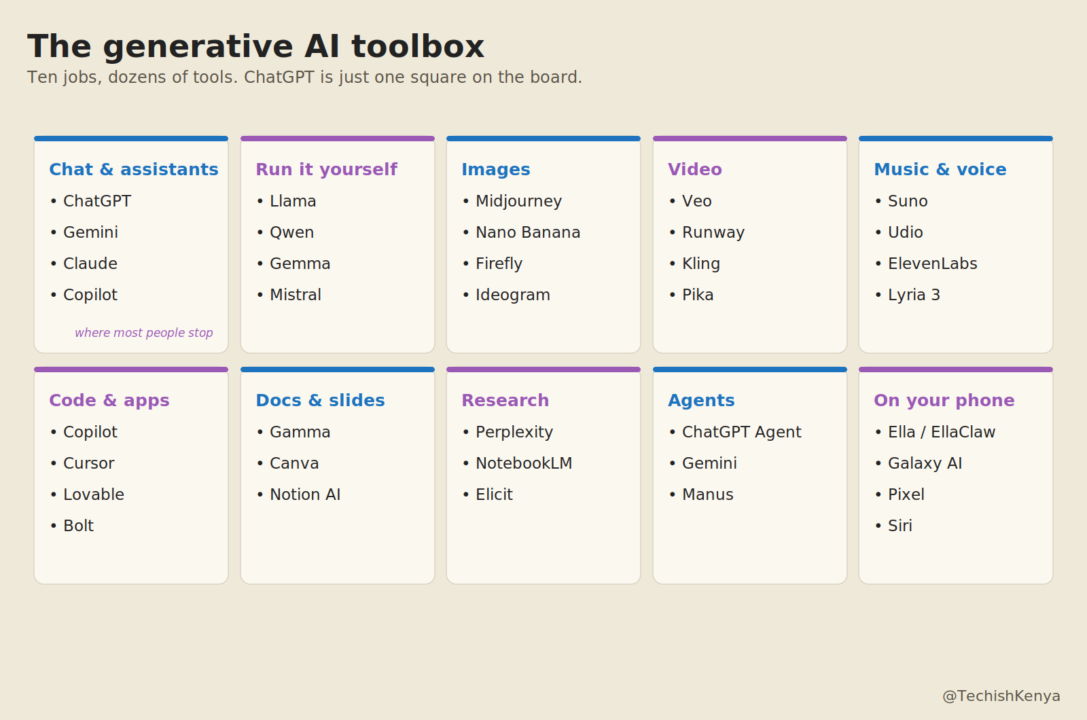The width and height of the screenshot is (1087, 720).
Task: Select the "Music & voice" heading
Action: click(940, 169)
